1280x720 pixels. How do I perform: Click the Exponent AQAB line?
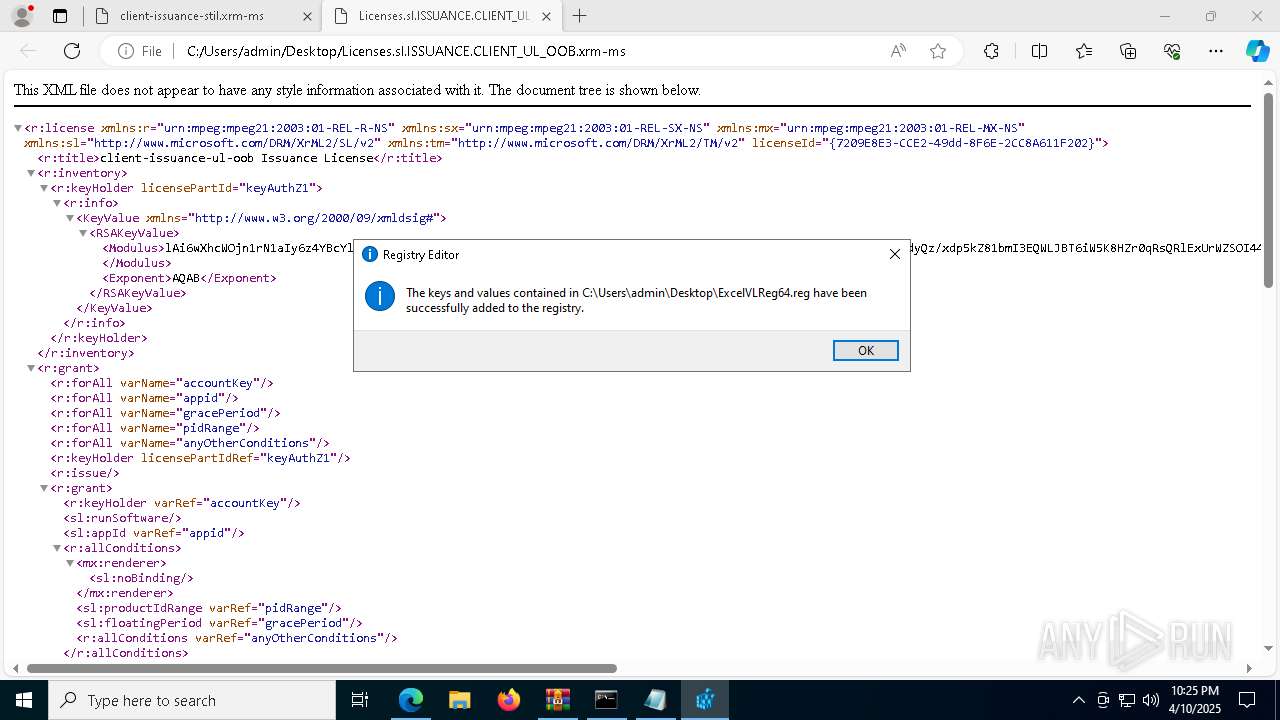[190, 278]
